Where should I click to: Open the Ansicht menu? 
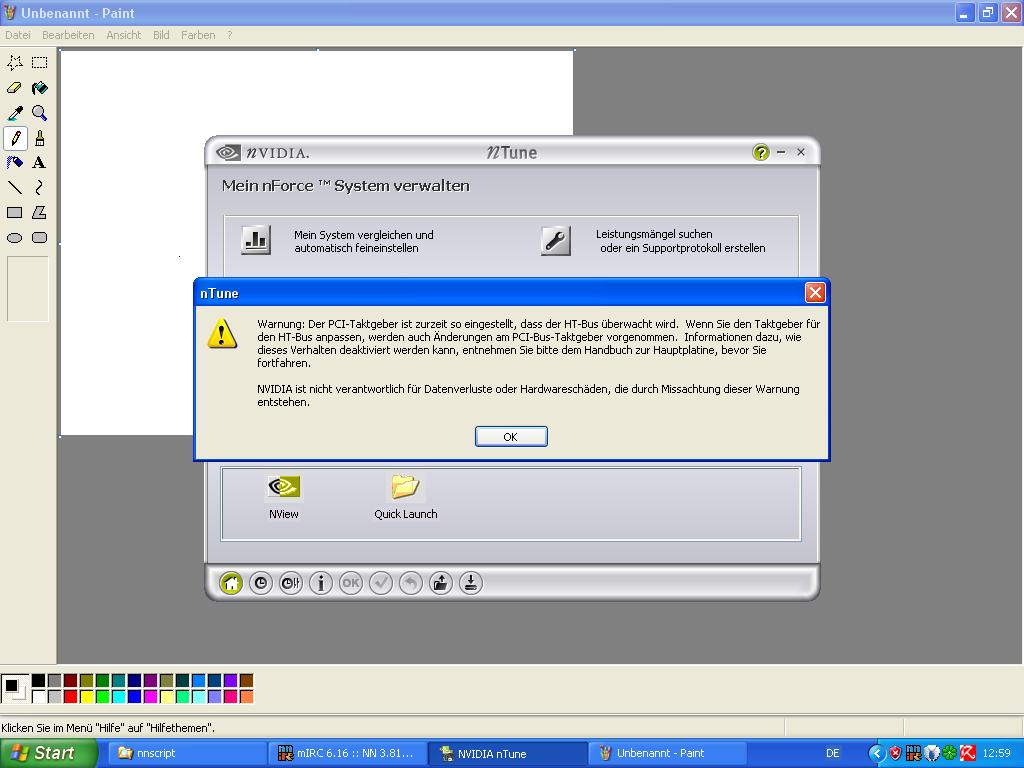click(123, 35)
